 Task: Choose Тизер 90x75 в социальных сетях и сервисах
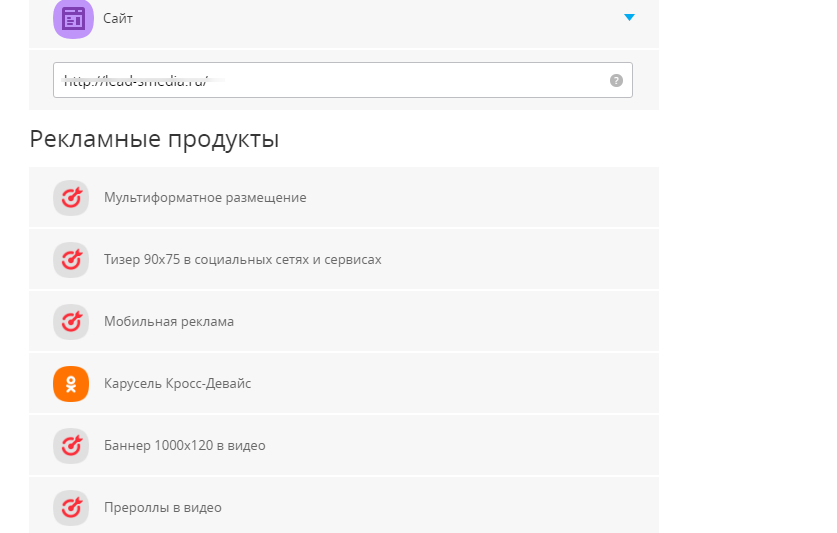[344, 260]
